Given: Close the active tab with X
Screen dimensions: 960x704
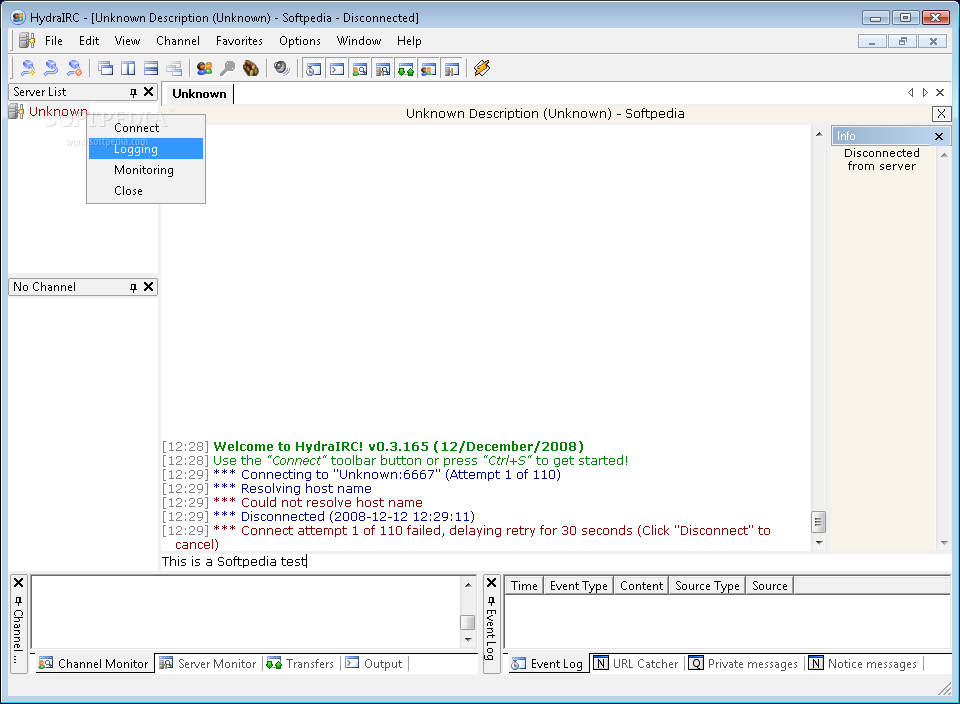Looking at the screenshot, I should click(x=940, y=92).
